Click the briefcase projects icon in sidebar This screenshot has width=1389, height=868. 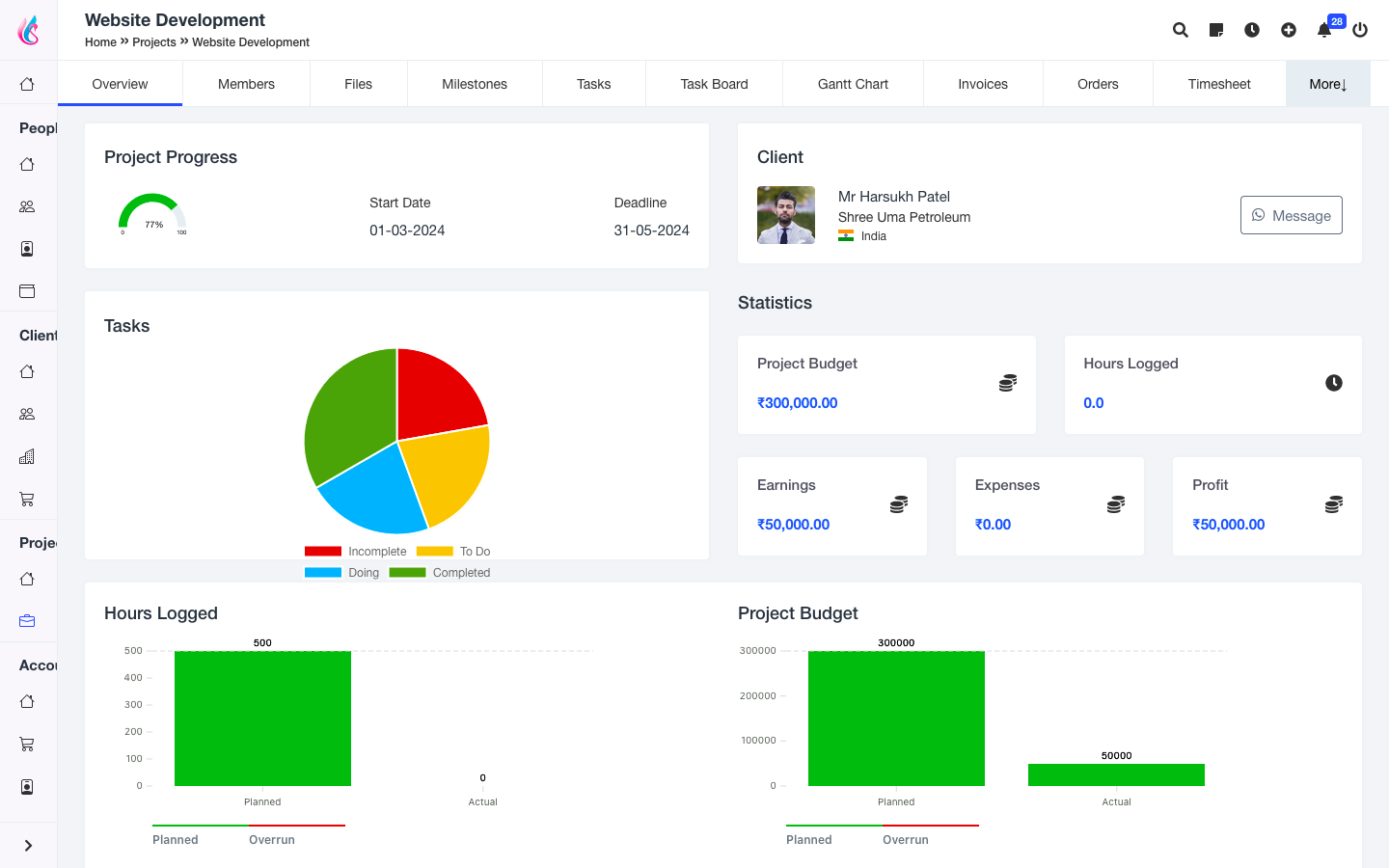coord(27,621)
